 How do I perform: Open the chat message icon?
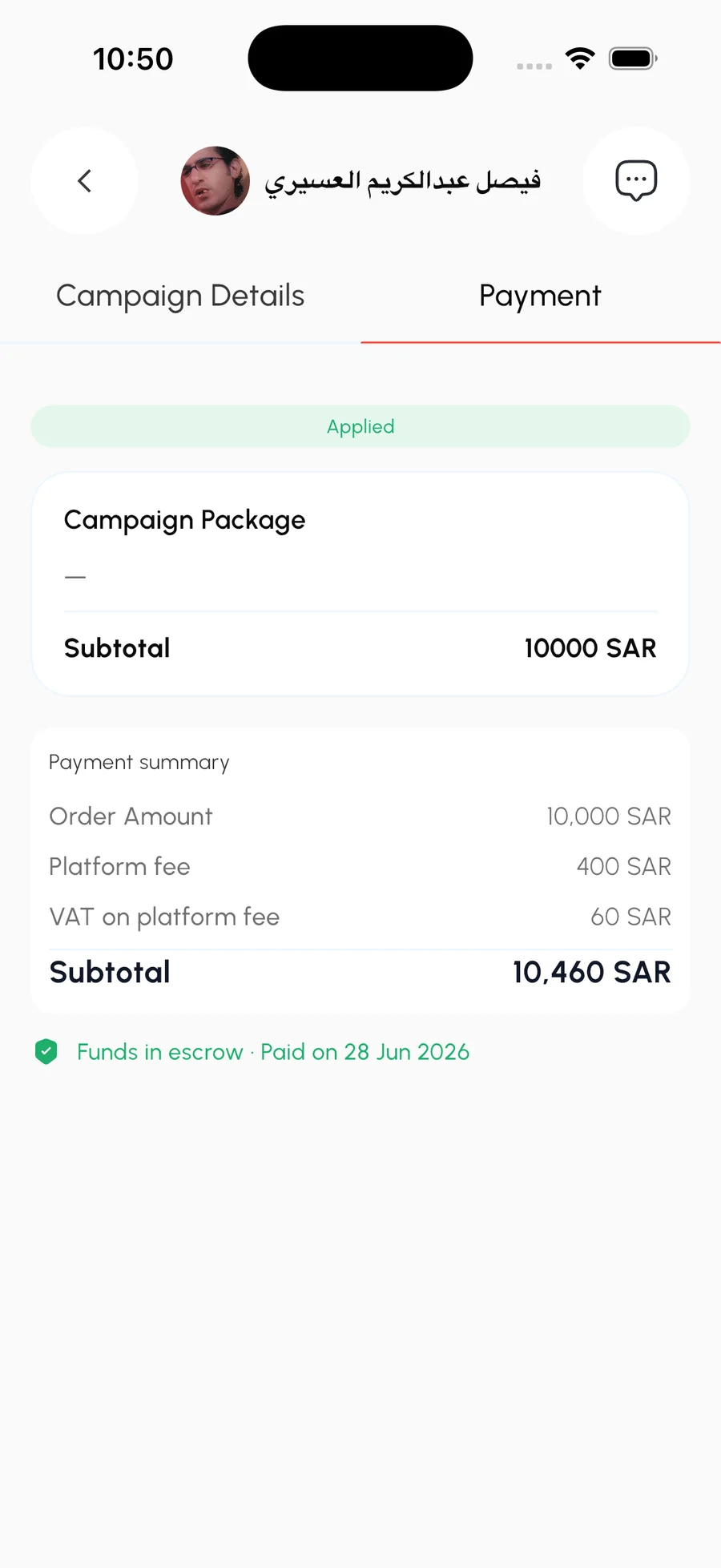click(x=636, y=181)
